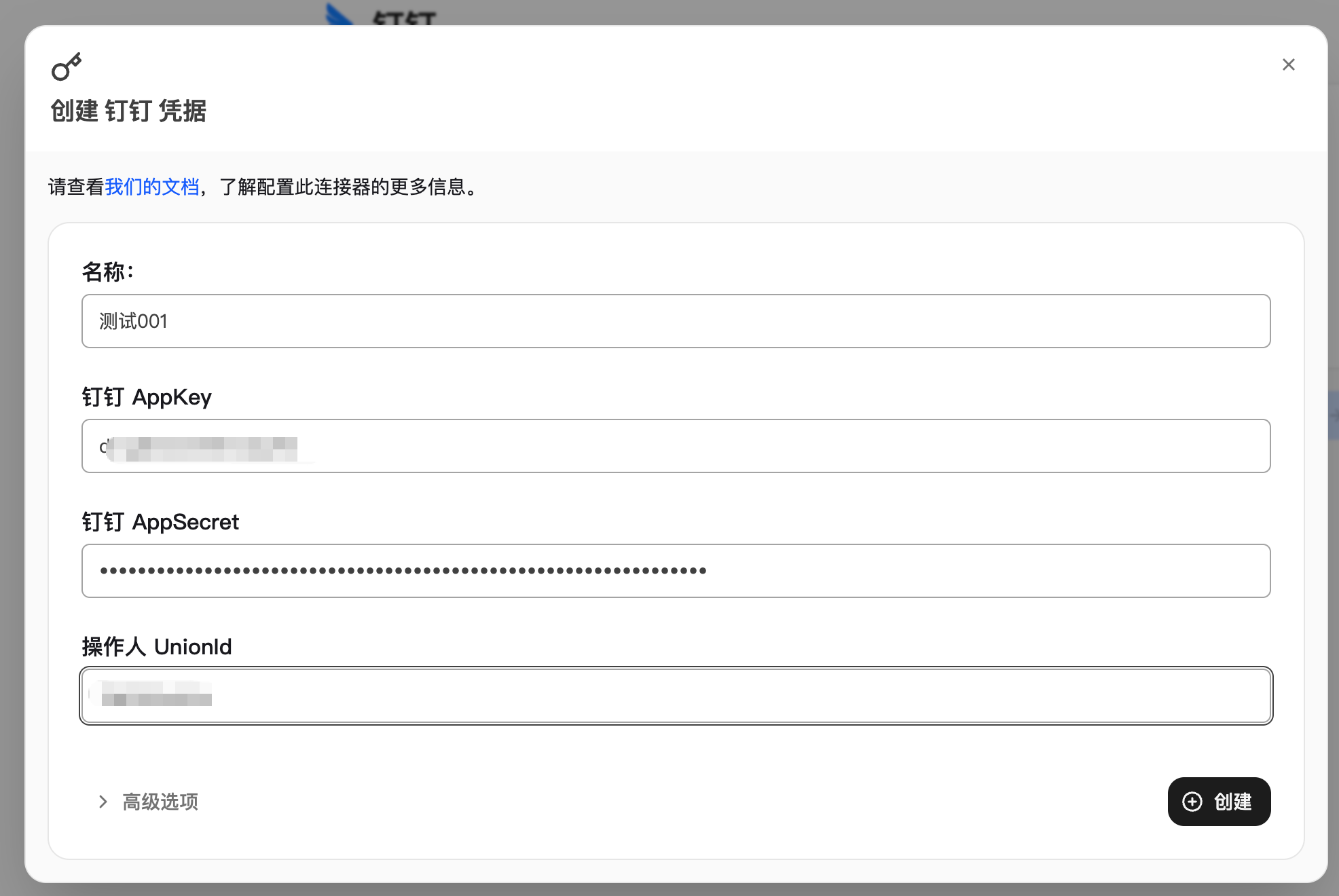Open the 我们的文档 documentation link

click(x=152, y=187)
